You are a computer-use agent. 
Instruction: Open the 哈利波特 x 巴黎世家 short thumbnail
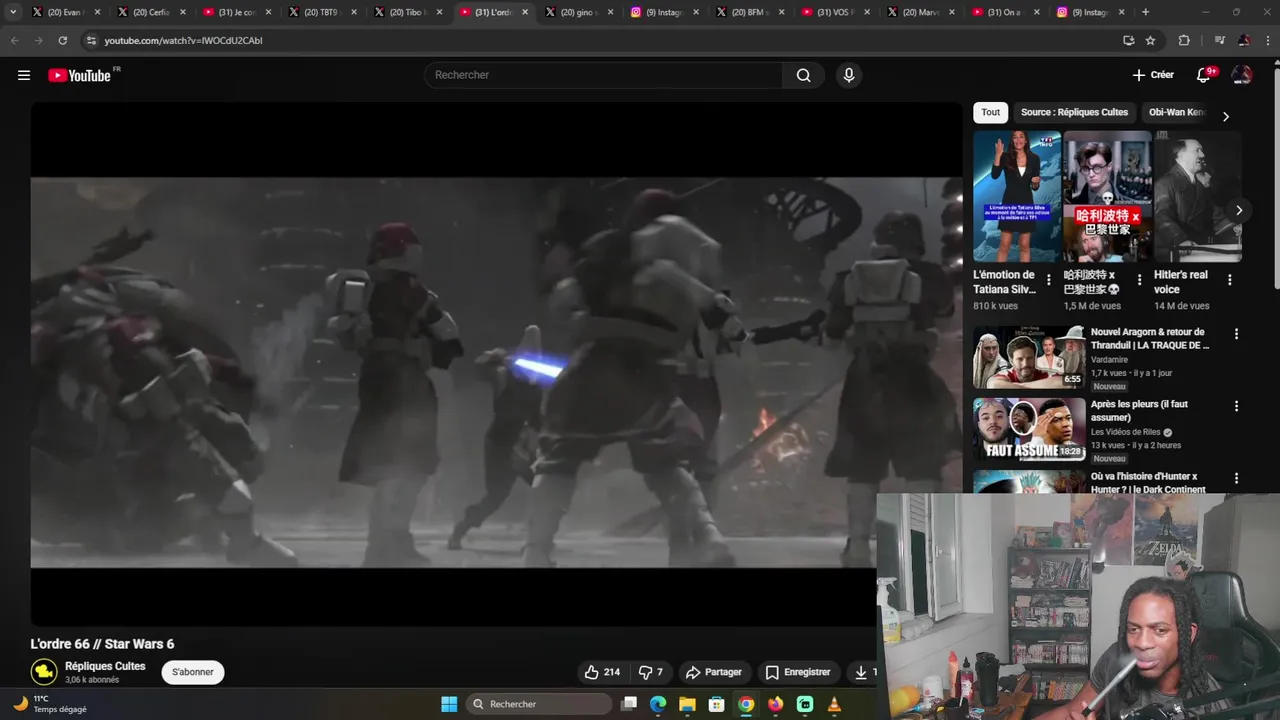point(1107,196)
